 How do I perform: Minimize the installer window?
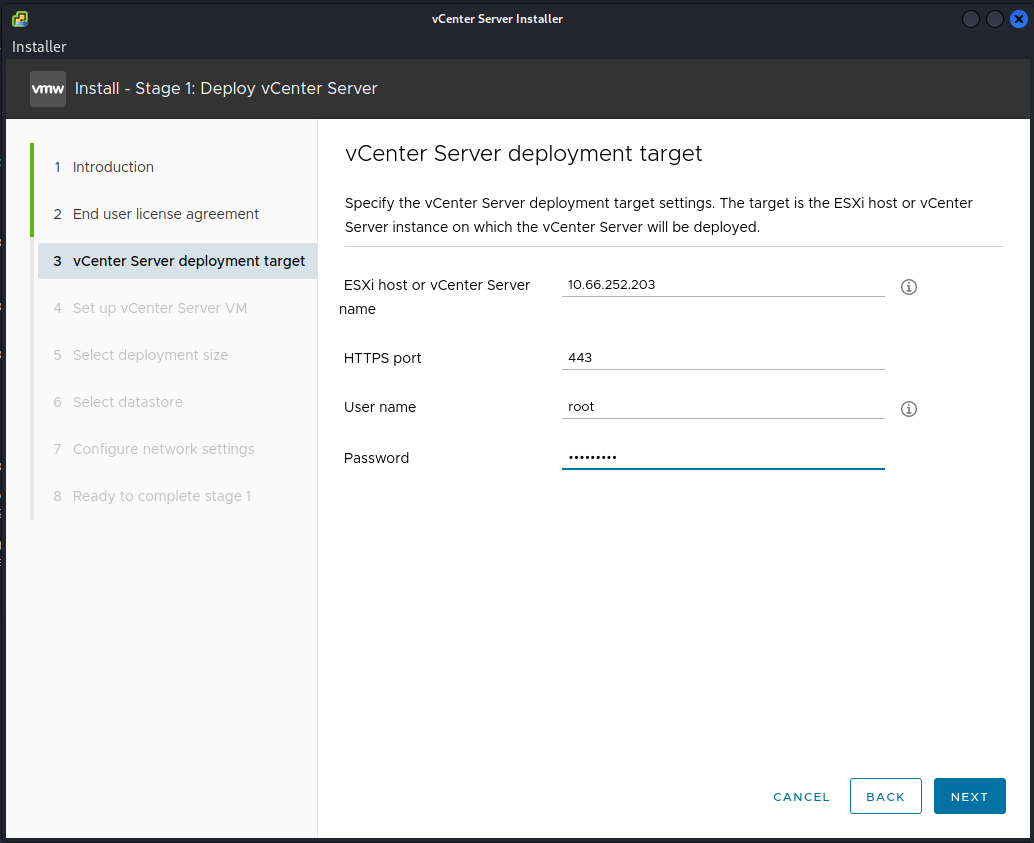click(971, 19)
